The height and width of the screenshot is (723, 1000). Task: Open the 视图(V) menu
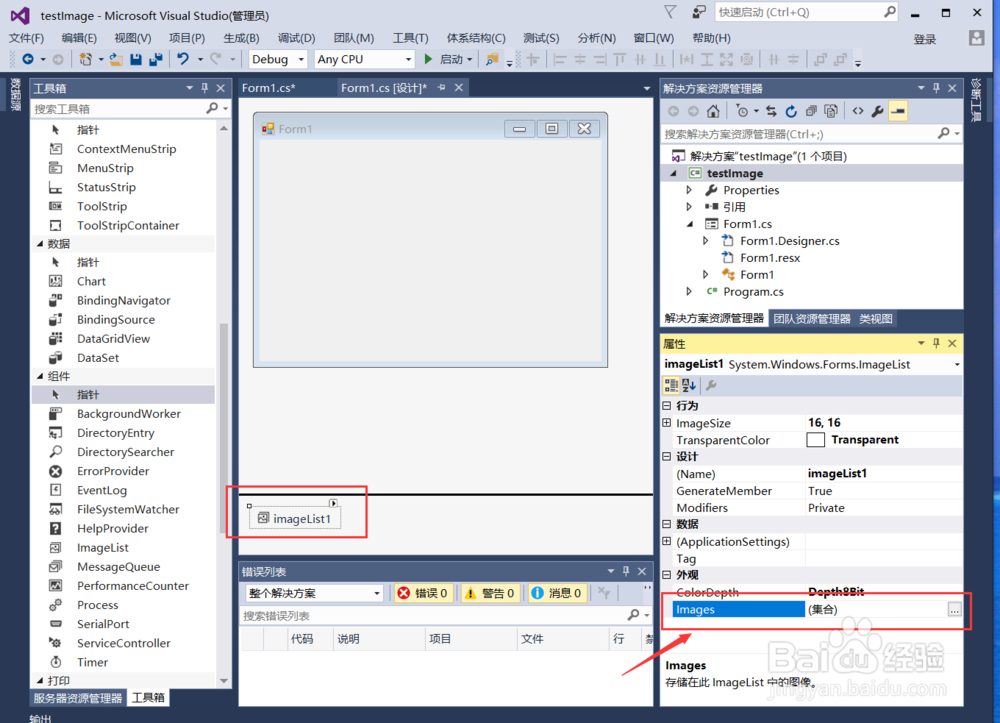pyautogui.click(x=133, y=38)
